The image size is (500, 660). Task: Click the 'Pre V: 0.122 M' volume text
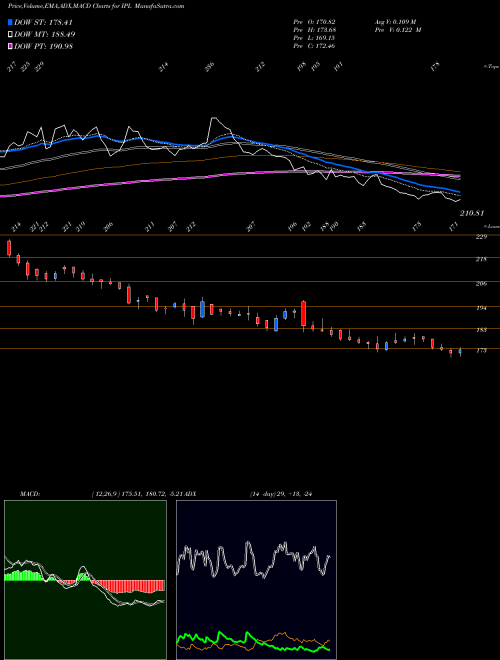click(398, 30)
